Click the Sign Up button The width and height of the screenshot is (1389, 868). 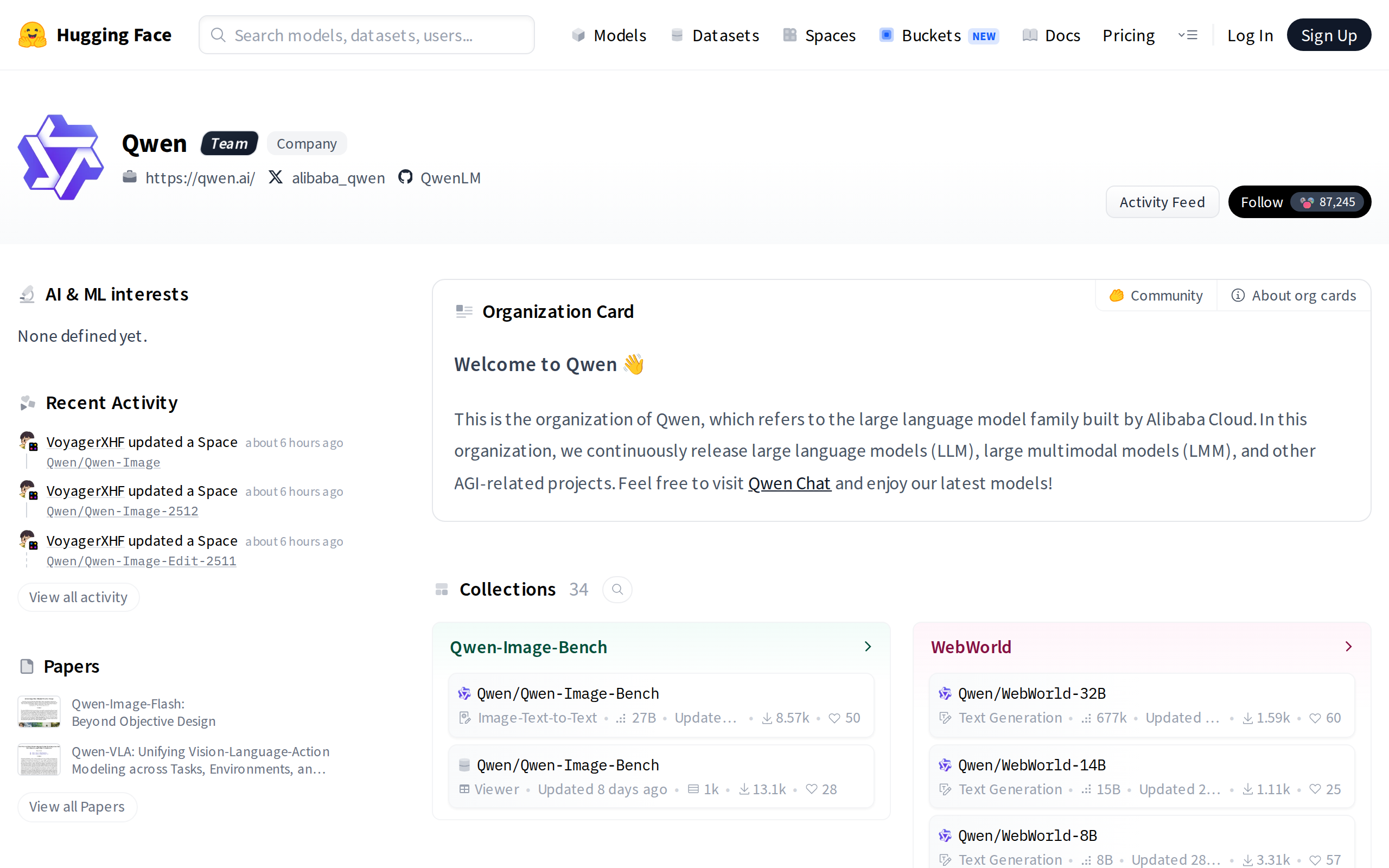(1329, 35)
